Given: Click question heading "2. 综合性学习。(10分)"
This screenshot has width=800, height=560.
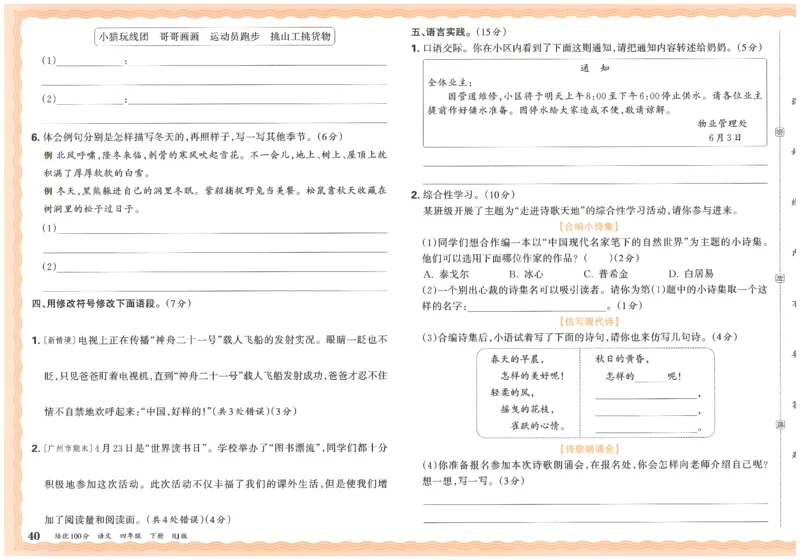Looking at the screenshot, I should click(463, 195).
